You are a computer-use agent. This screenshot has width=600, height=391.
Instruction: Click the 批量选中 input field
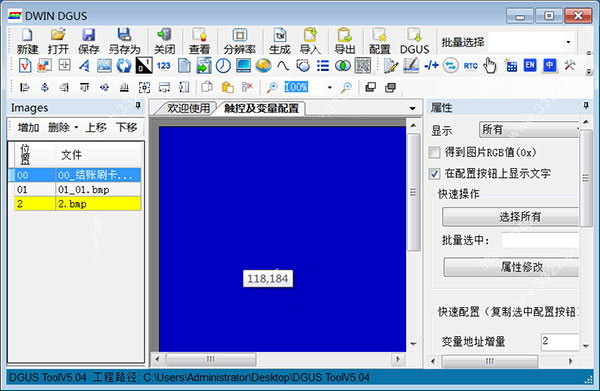pos(540,241)
